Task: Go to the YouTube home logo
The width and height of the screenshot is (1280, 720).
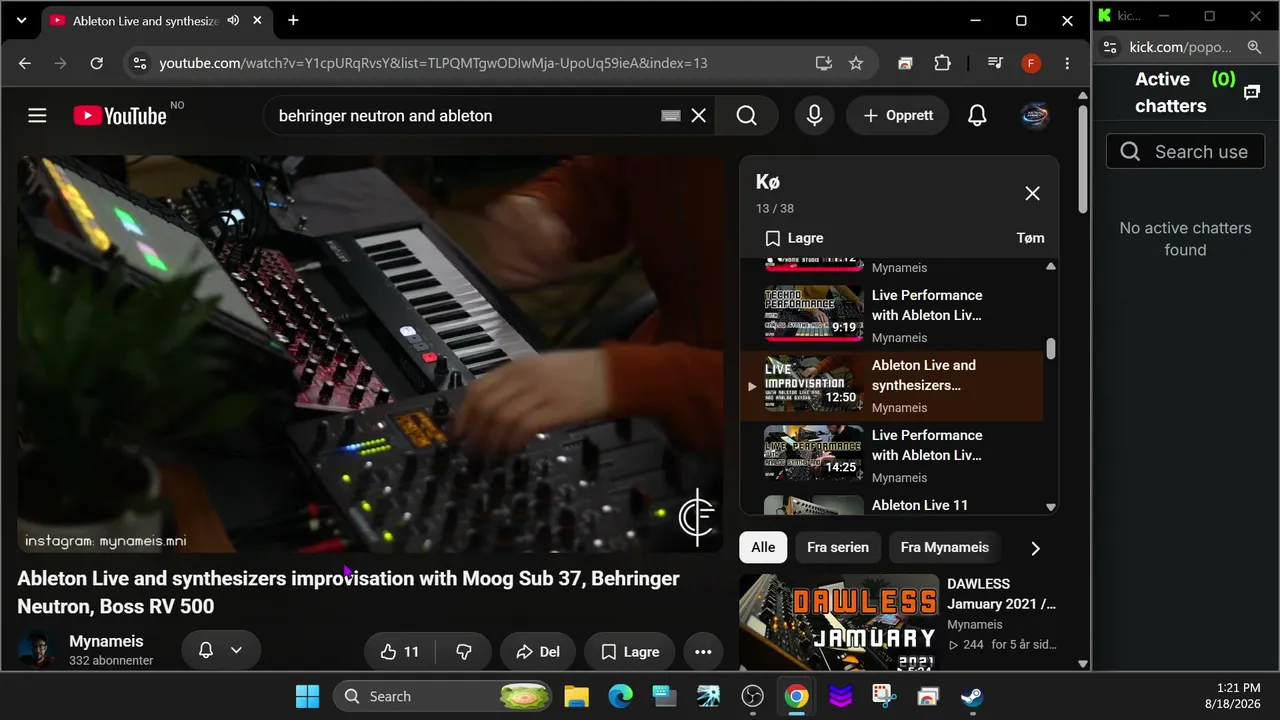Action: (120, 116)
